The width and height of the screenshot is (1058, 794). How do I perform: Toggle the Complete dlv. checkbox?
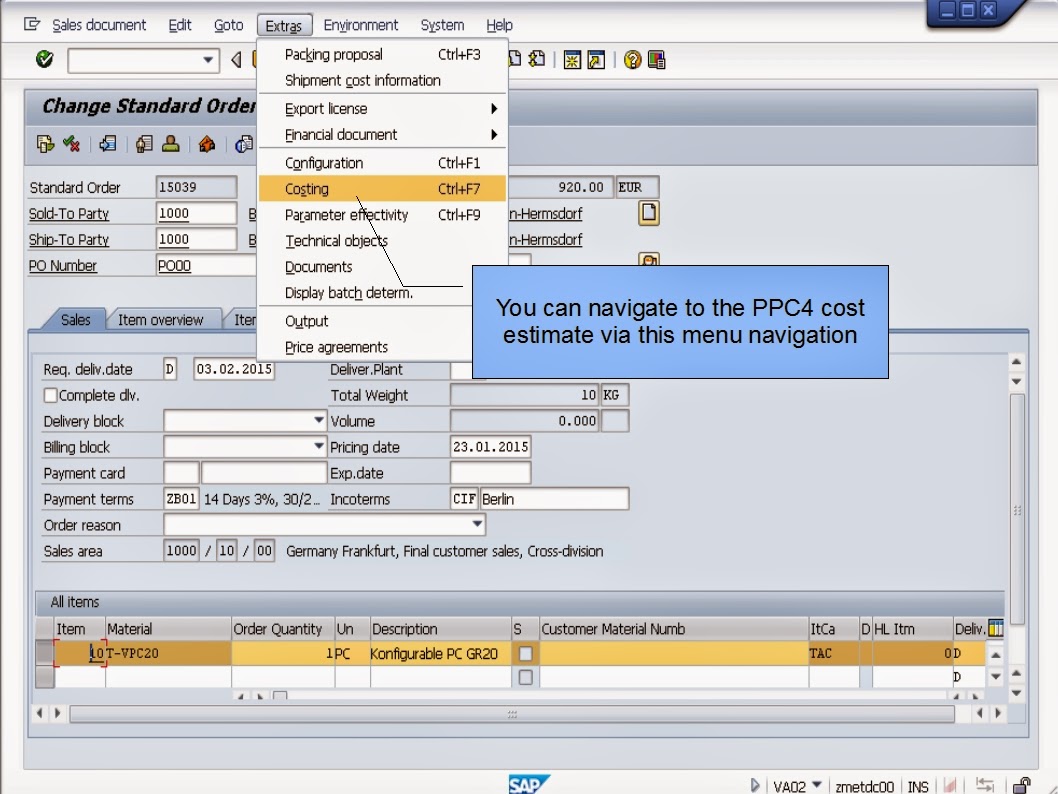51,395
